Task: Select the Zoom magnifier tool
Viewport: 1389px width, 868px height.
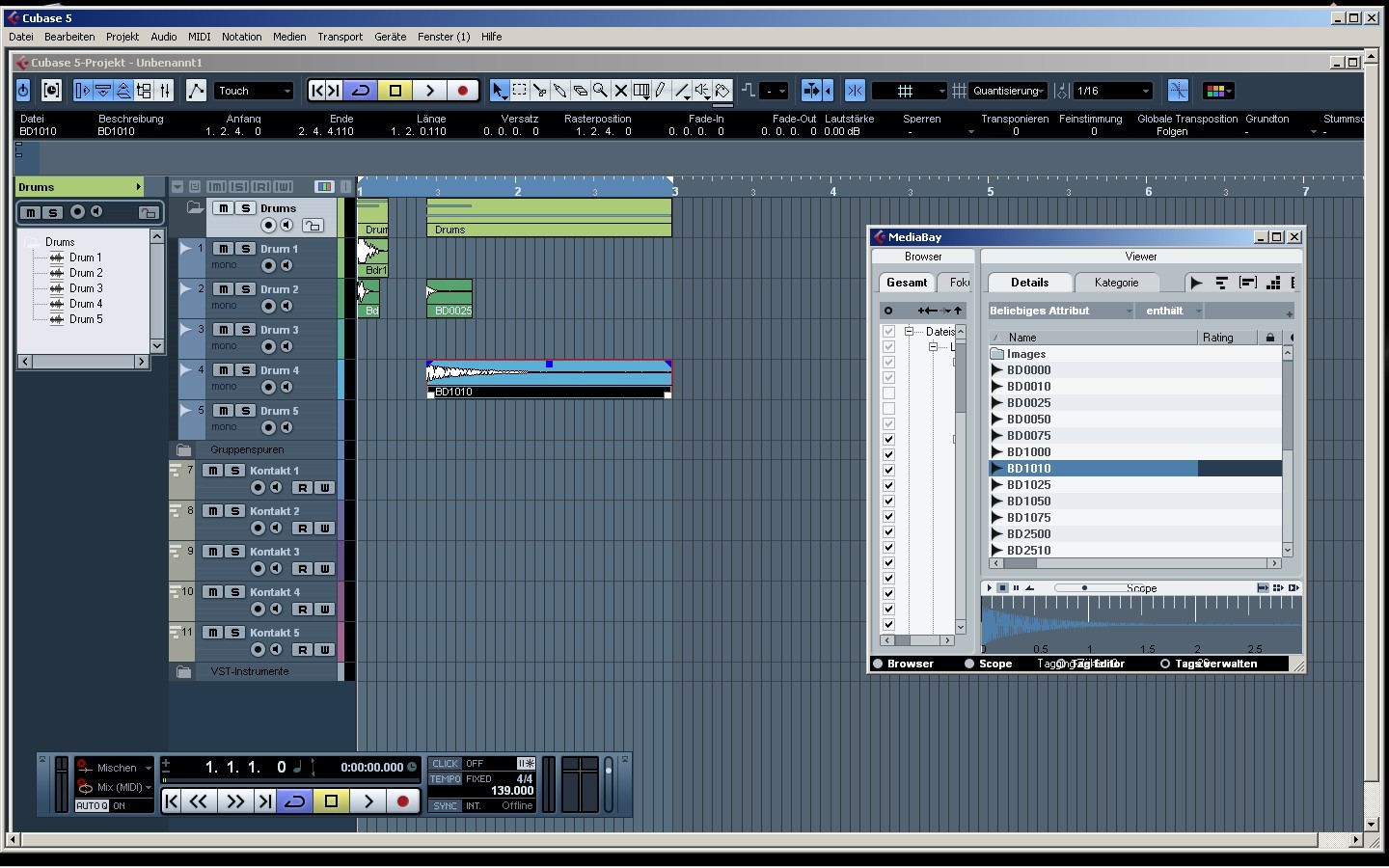Action: point(600,91)
